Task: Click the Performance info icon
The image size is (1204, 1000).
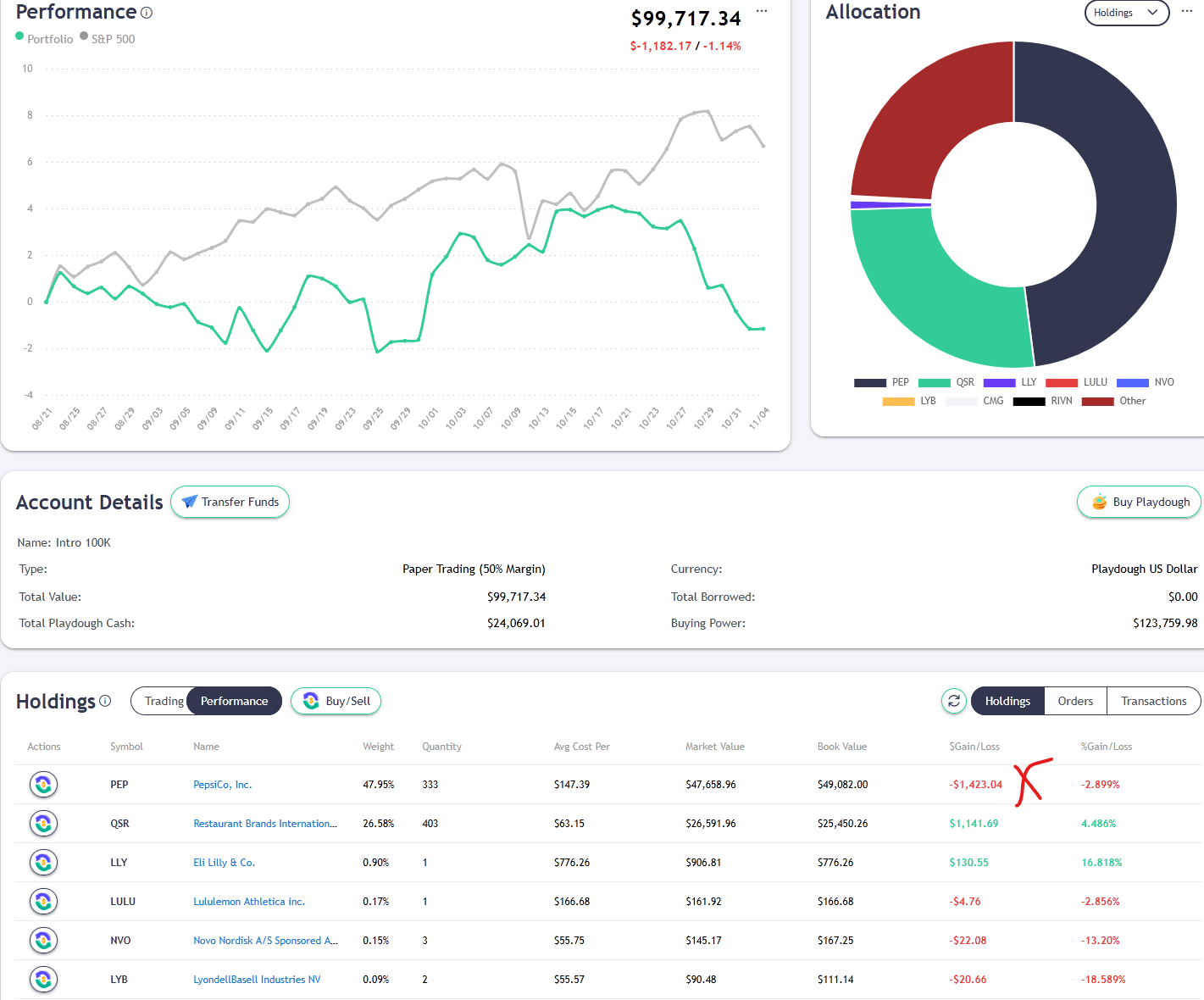Action: [147, 13]
